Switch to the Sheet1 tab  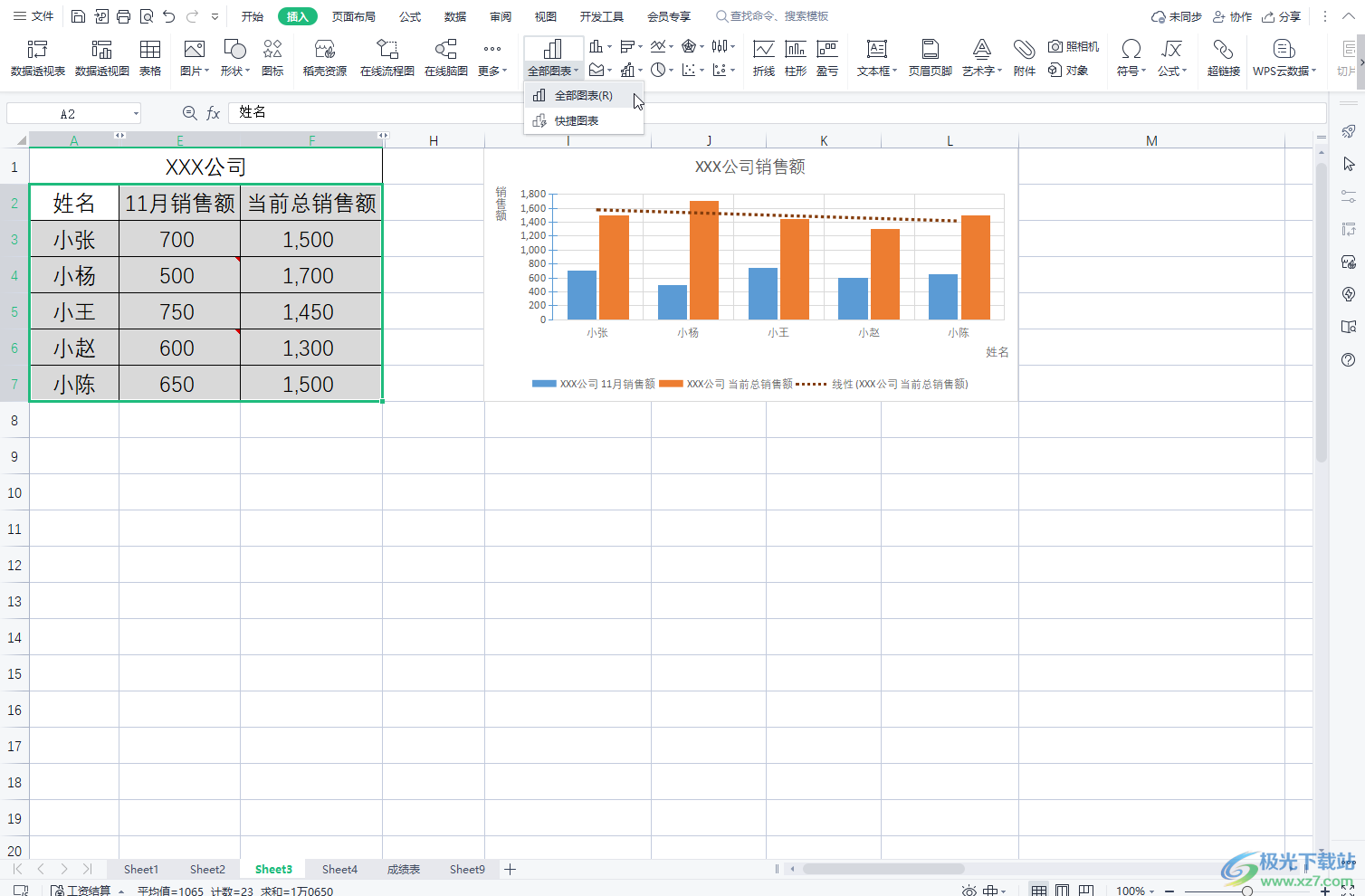coord(141,870)
